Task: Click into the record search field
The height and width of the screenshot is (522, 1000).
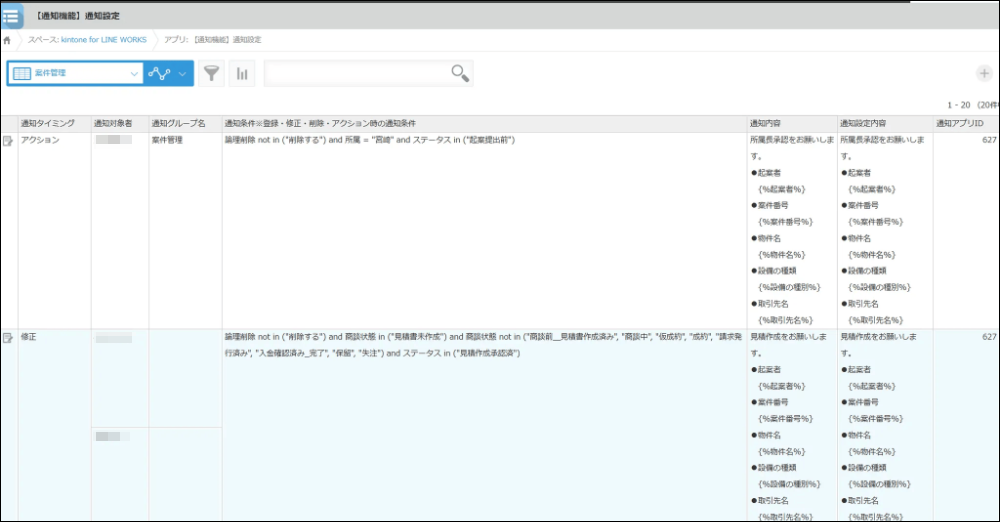Action: click(355, 73)
